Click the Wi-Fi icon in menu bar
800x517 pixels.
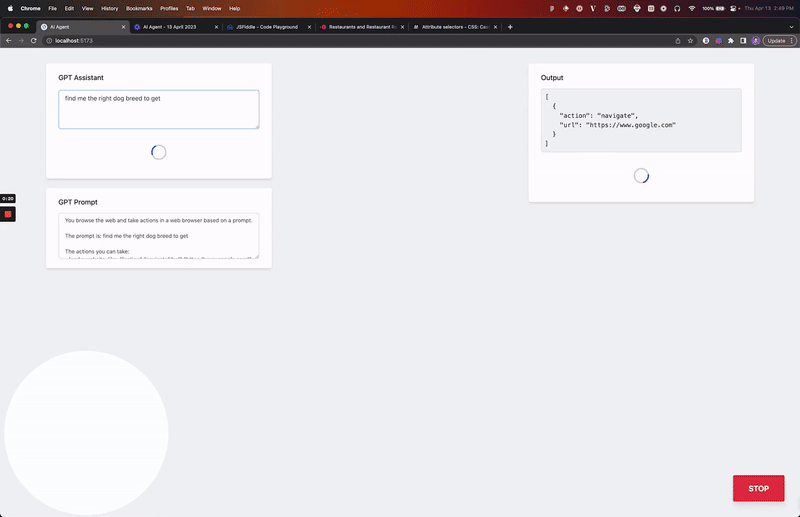(692, 9)
